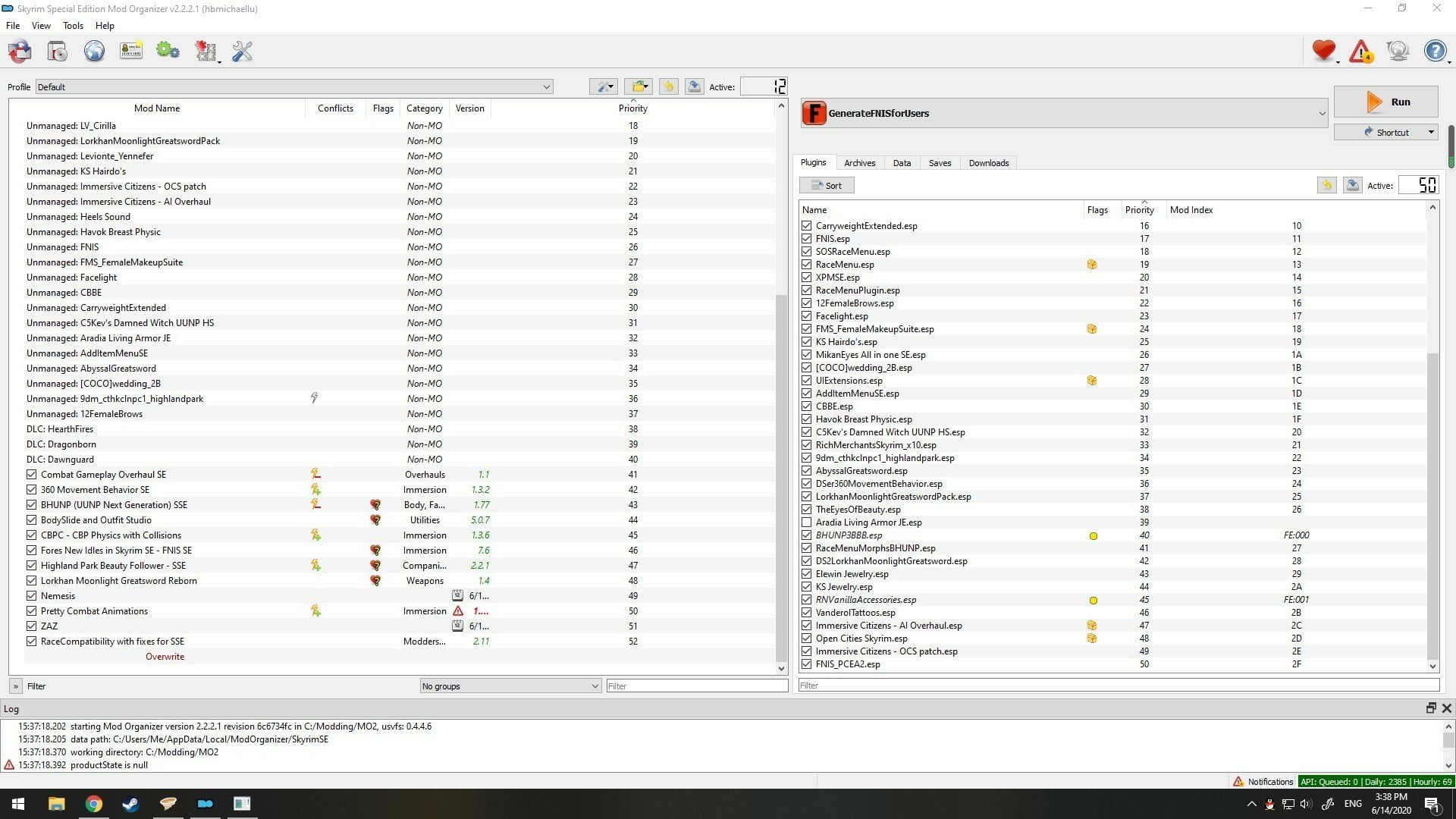Sort mods by Priority column header
The width and height of the screenshot is (1456, 819).
pyautogui.click(x=632, y=108)
